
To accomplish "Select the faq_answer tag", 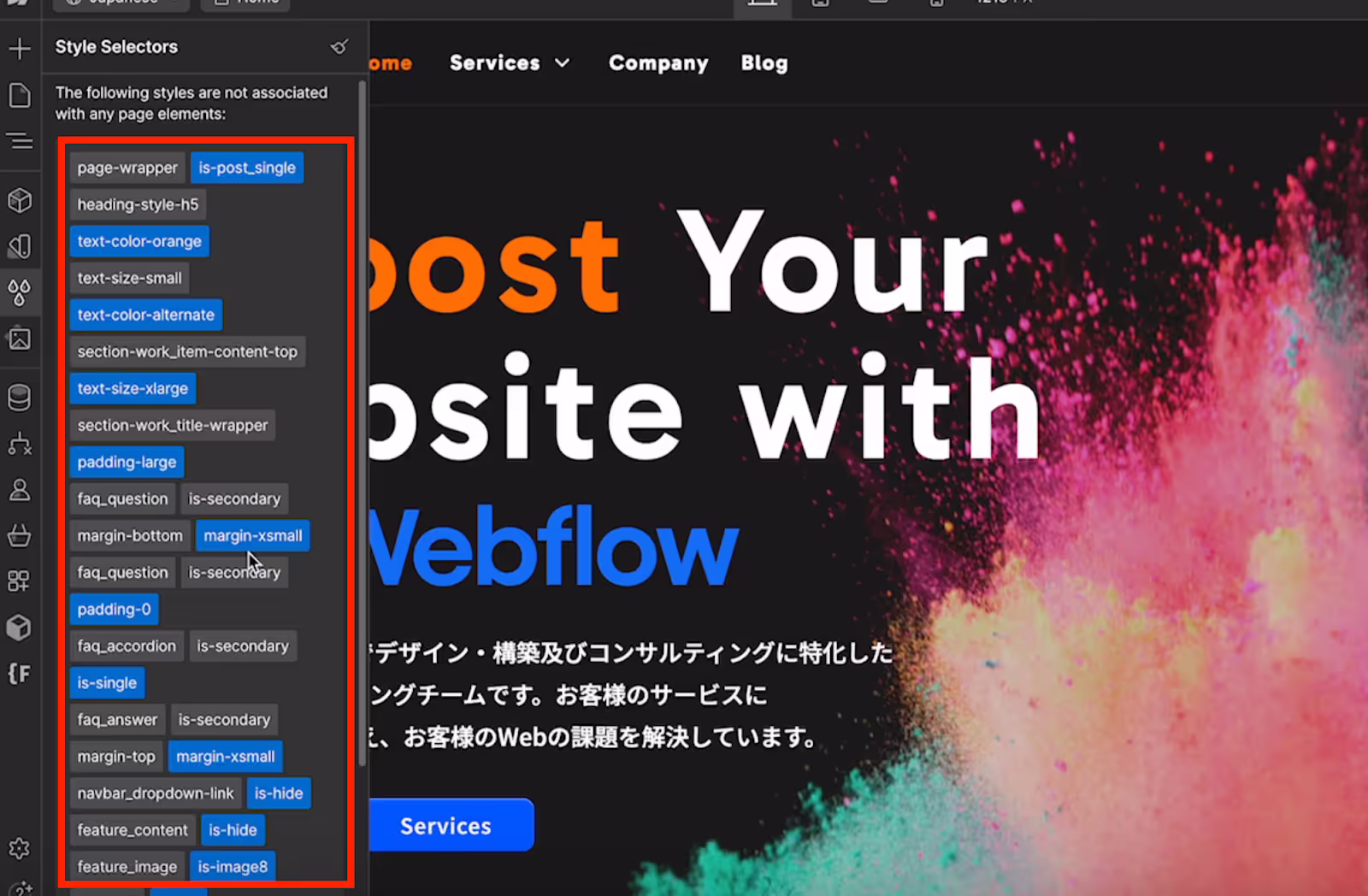I will [117, 720].
